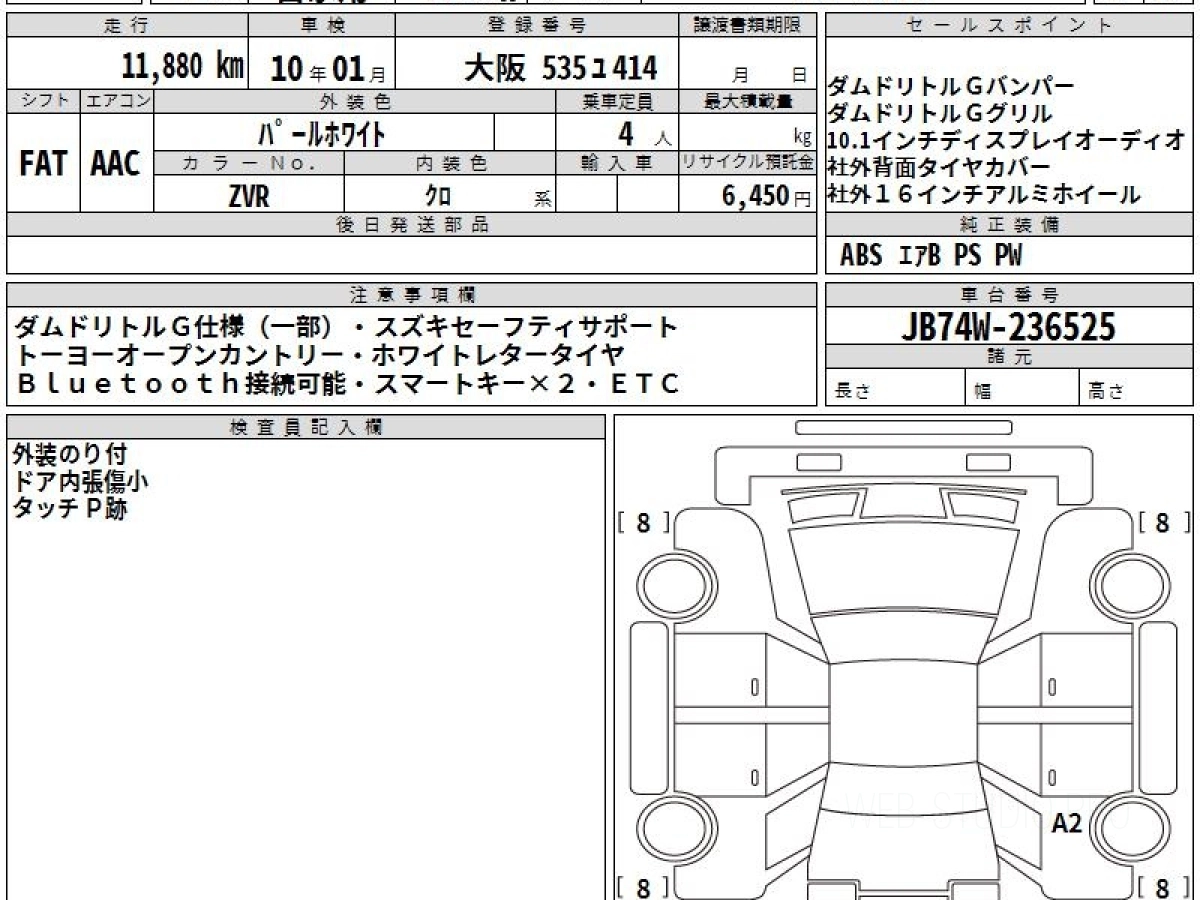Select the inspection date 10年01月
This screenshot has width=1200, height=900.
click(326, 68)
